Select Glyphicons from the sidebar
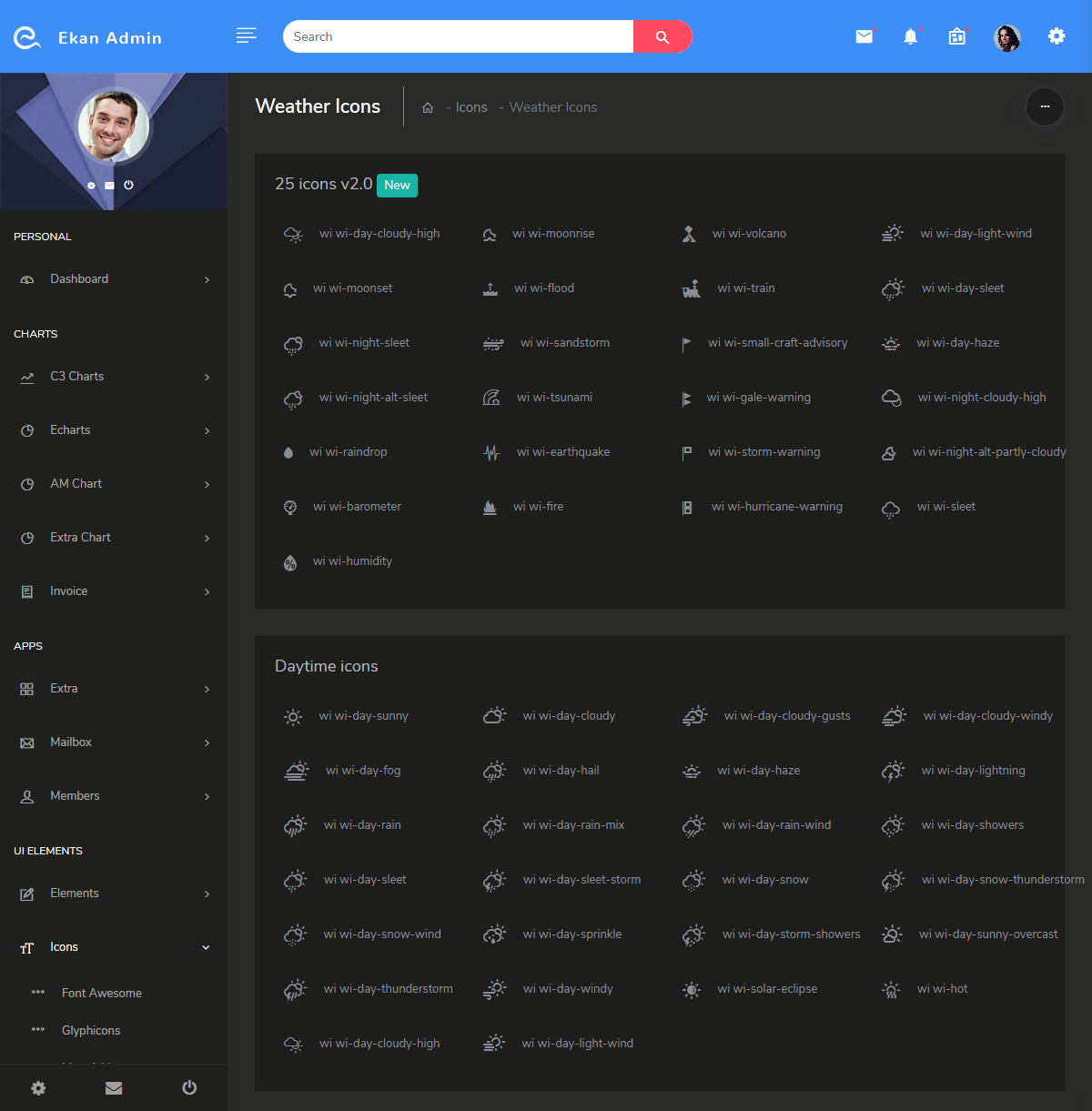1092x1111 pixels. click(x=91, y=1030)
